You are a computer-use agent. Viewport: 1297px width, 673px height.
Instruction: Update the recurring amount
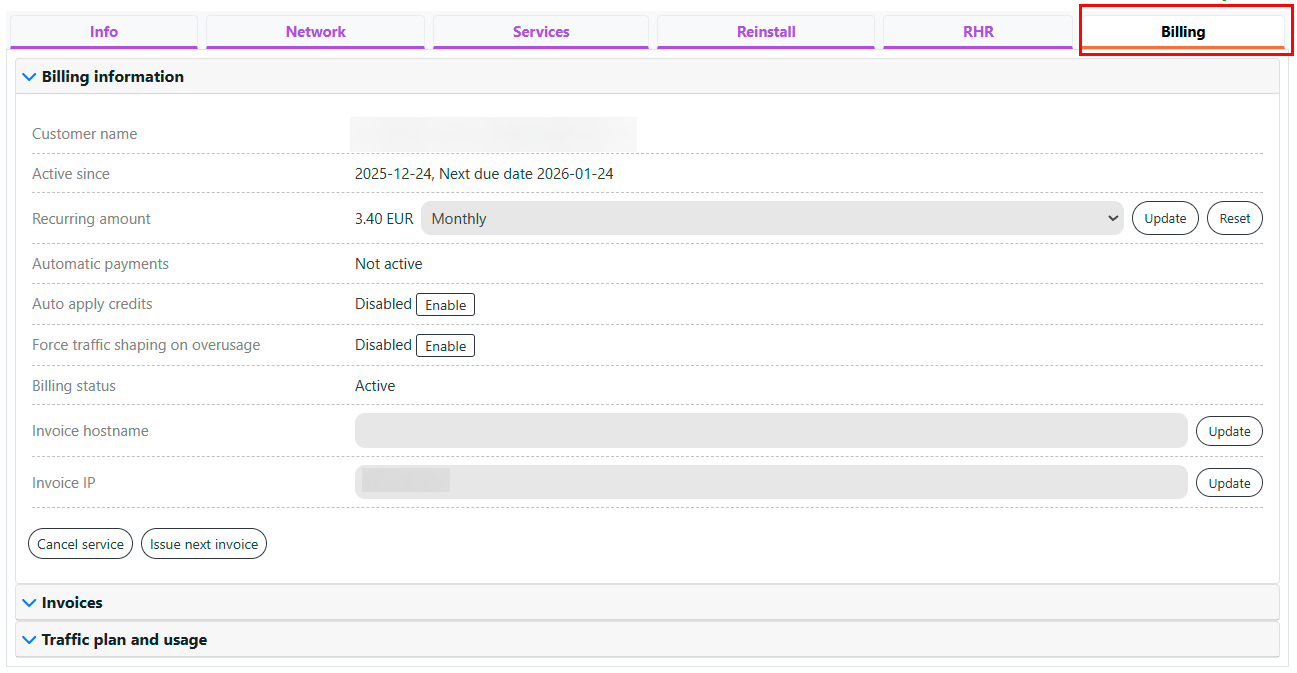[x=1165, y=219]
